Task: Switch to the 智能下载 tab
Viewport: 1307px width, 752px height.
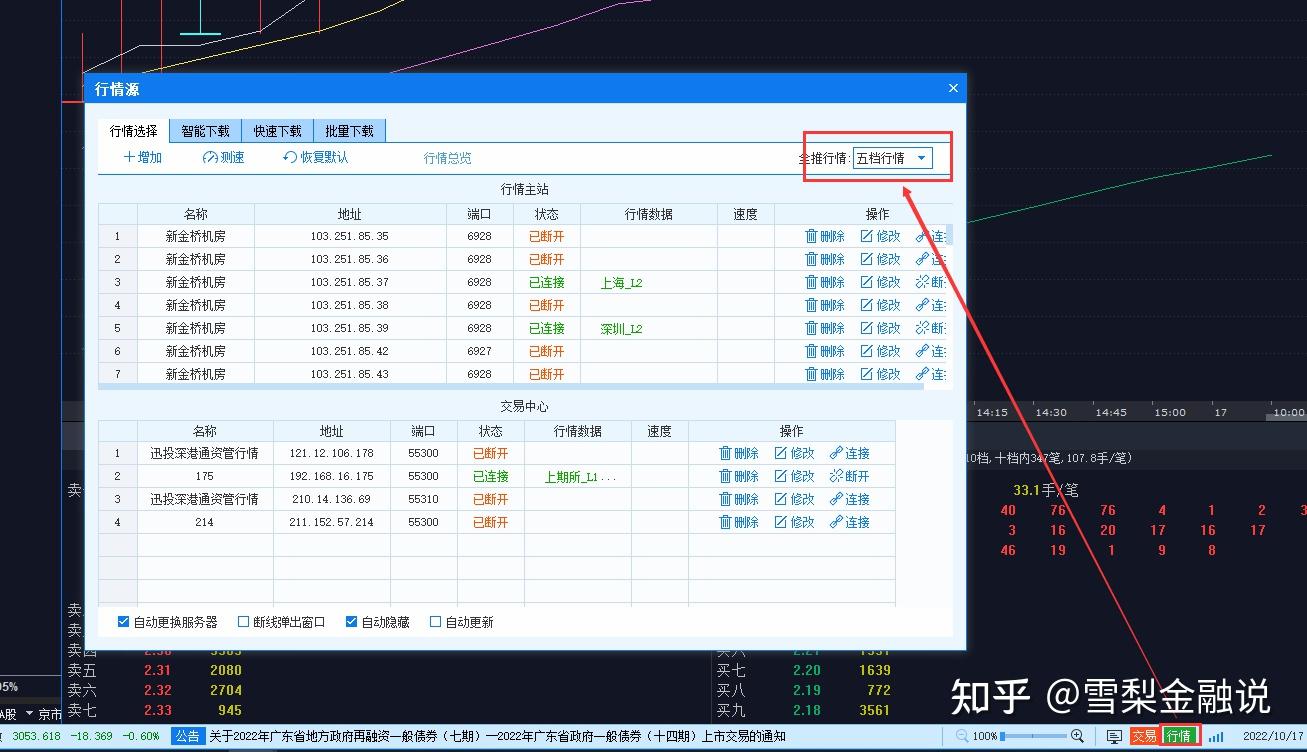Action: pyautogui.click(x=205, y=130)
